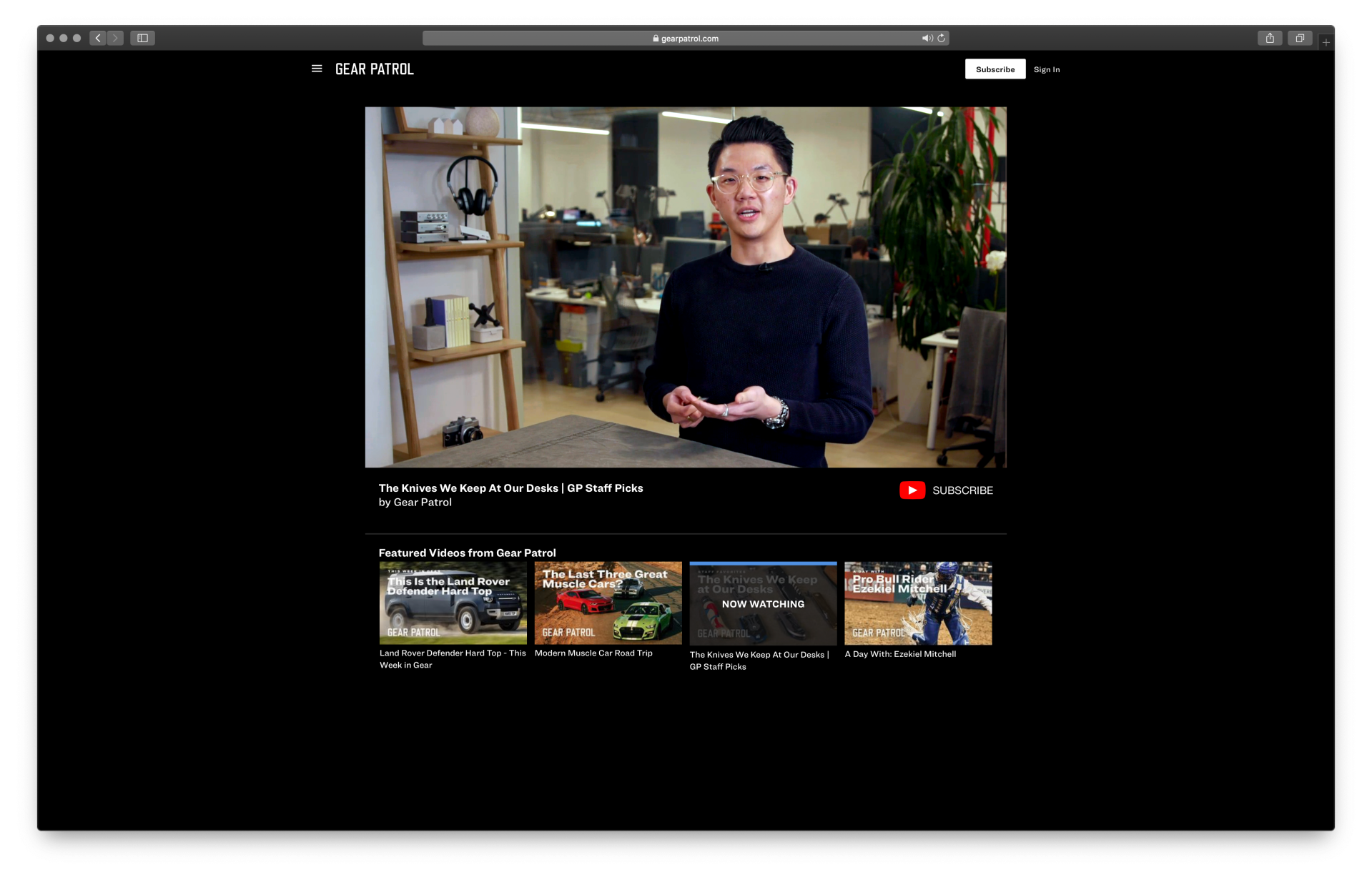Viewport: 1372px width, 880px height.
Task: Toggle the Safari sidebar
Action: click(142, 38)
